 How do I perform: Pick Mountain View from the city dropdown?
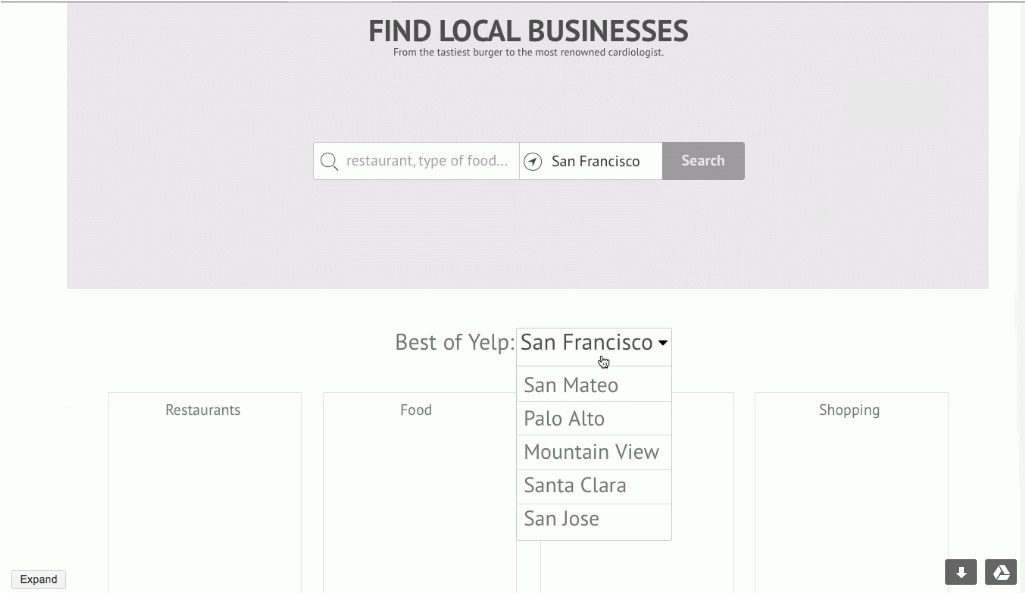pyautogui.click(x=593, y=452)
